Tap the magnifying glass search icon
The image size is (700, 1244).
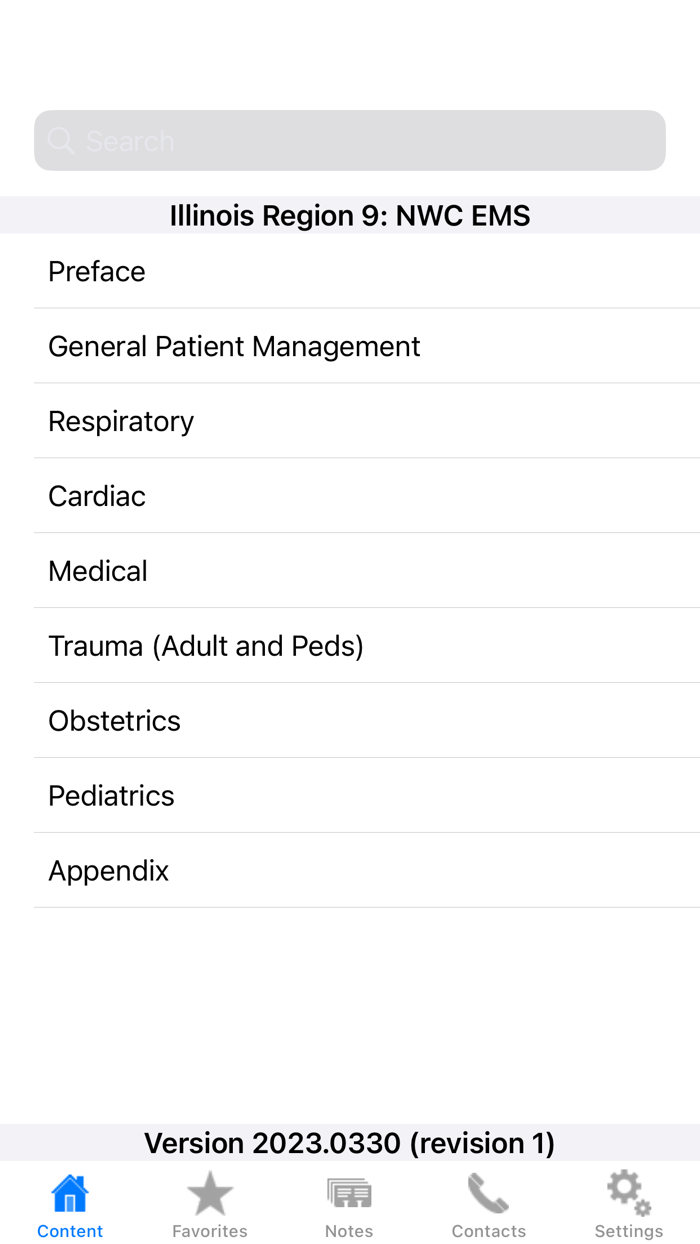pos(61,141)
